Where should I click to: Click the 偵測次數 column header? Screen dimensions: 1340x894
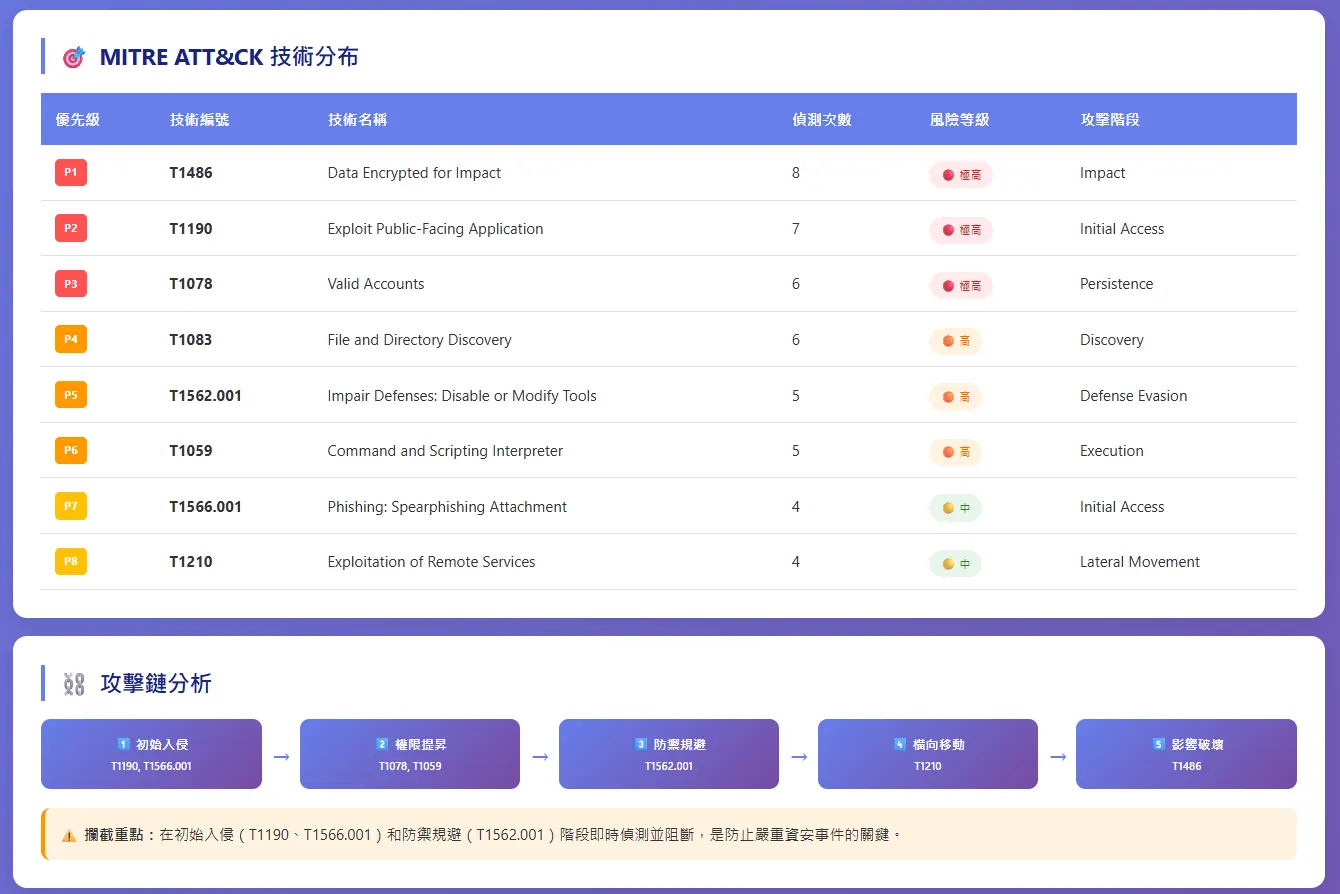pyautogui.click(x=822, y=119)
